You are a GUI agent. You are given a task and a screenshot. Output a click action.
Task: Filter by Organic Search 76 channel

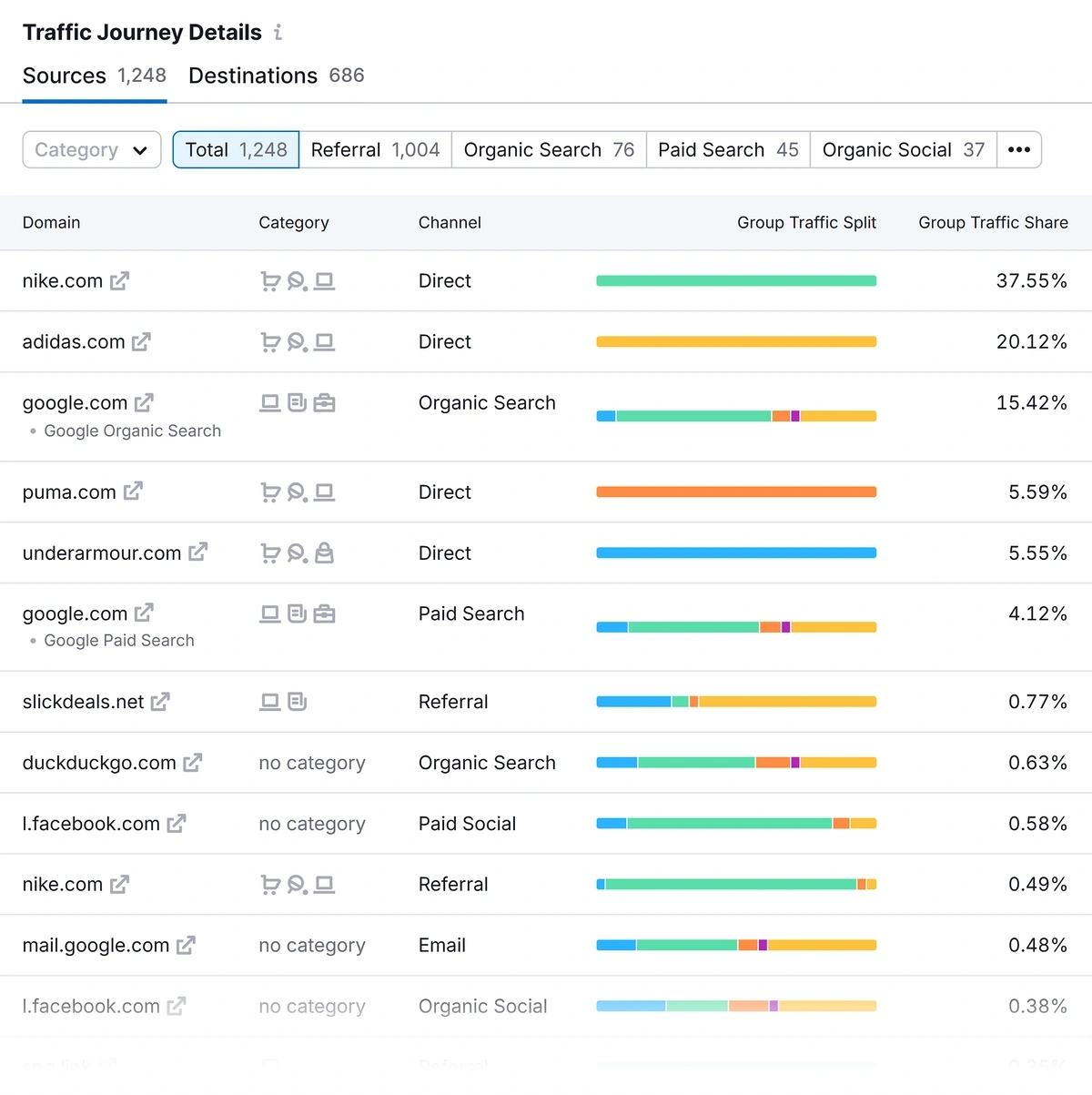550,150
